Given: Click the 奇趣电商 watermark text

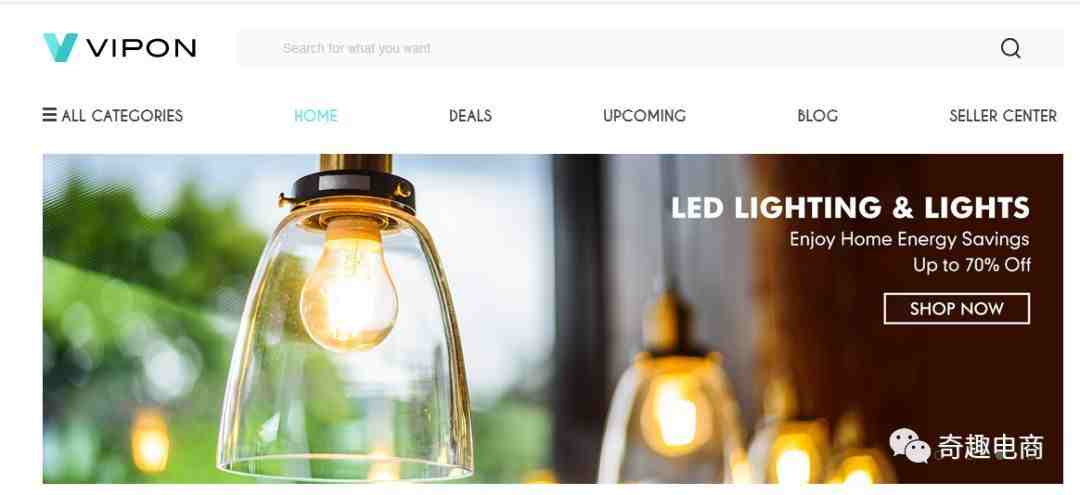Looking at the screenshot, I should 990,447.
